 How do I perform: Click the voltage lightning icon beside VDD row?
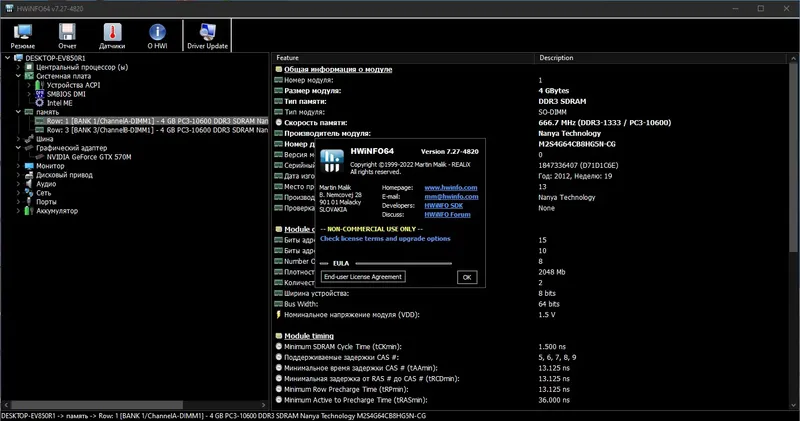click(x=279, y=314)
